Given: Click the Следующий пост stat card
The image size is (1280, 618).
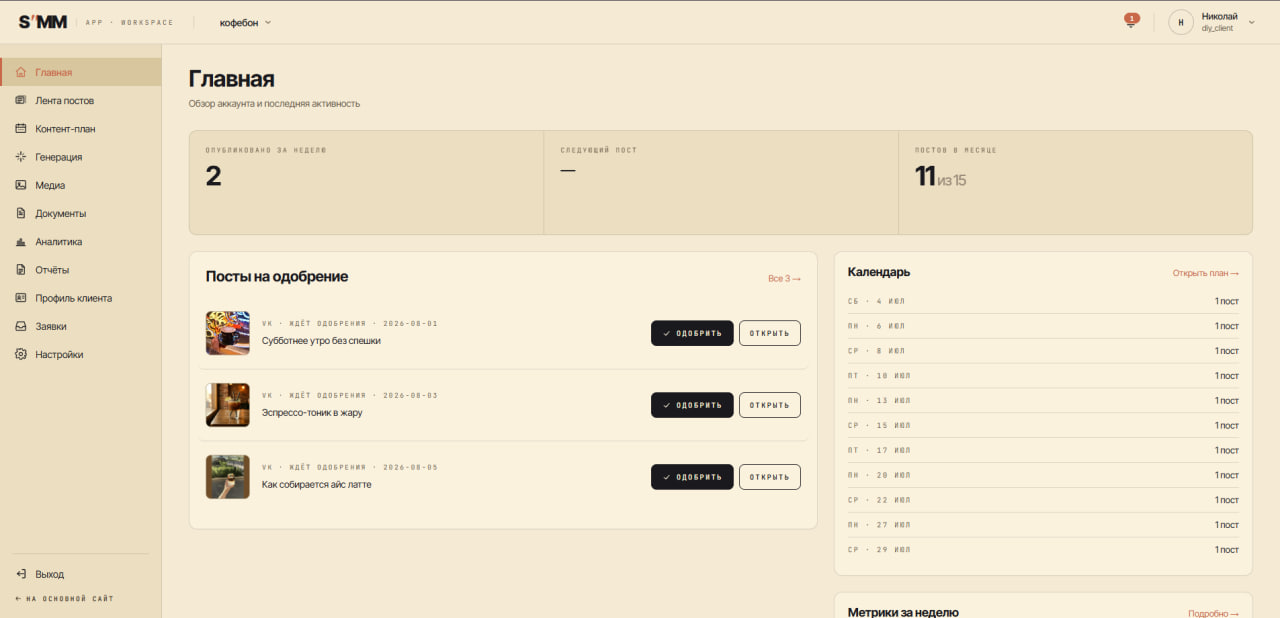Looking at the screenshot, I should [x=721, y=182].
